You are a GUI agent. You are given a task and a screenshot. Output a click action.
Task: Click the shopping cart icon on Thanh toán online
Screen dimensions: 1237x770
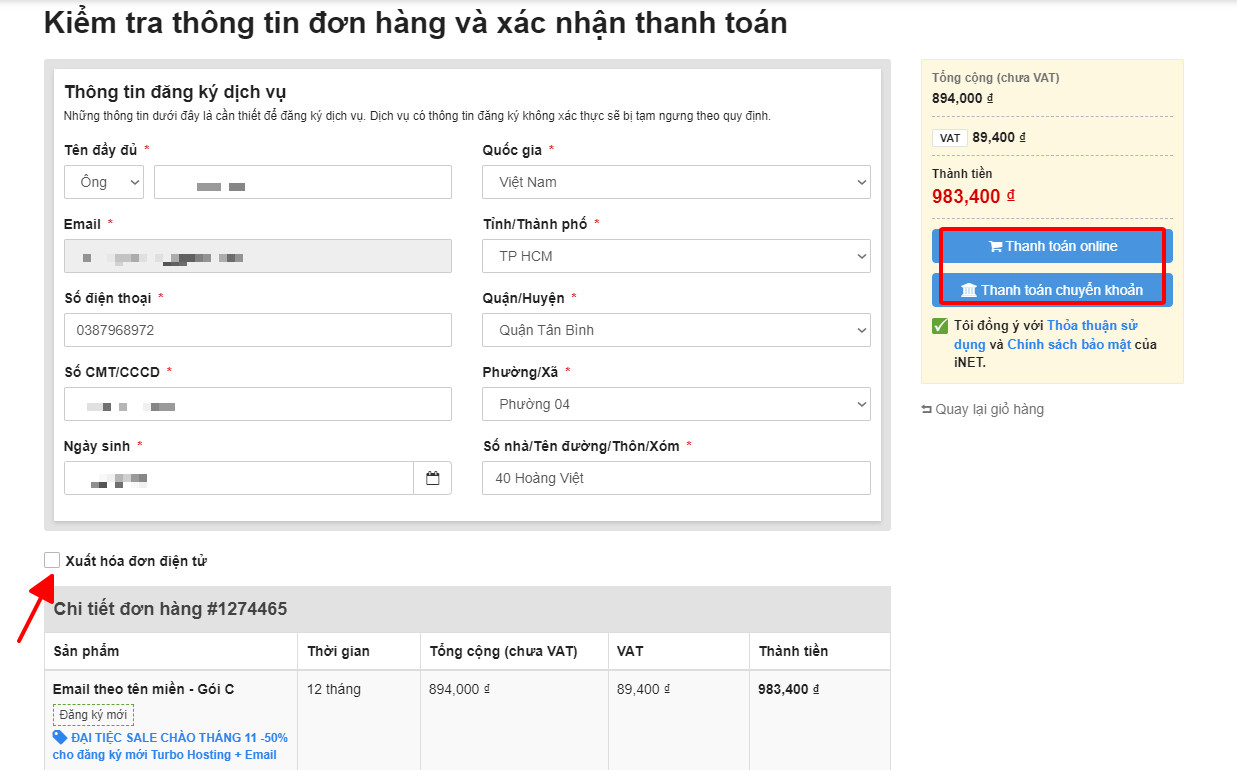coord(994,245)
